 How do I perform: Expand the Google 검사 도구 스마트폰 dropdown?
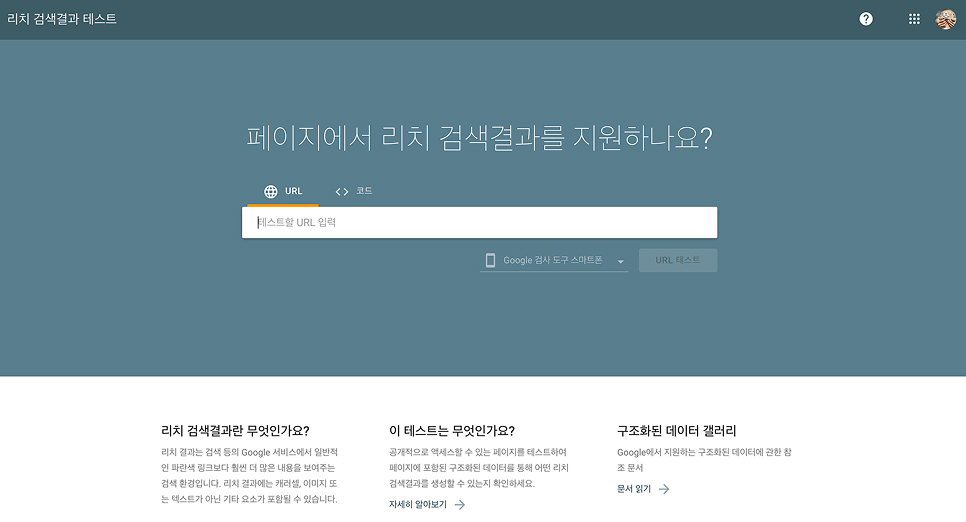554,261
